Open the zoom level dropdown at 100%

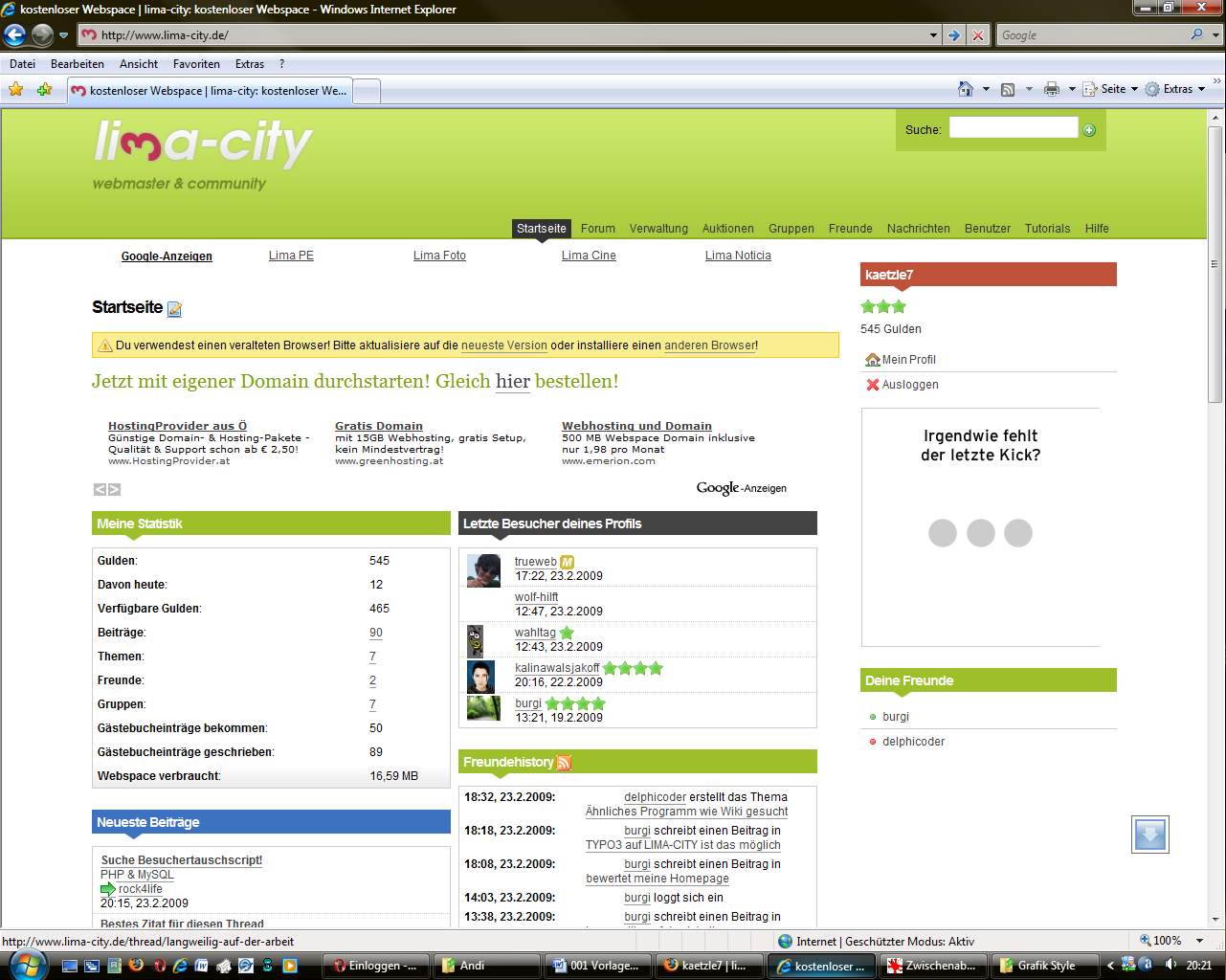[1200, 941]
